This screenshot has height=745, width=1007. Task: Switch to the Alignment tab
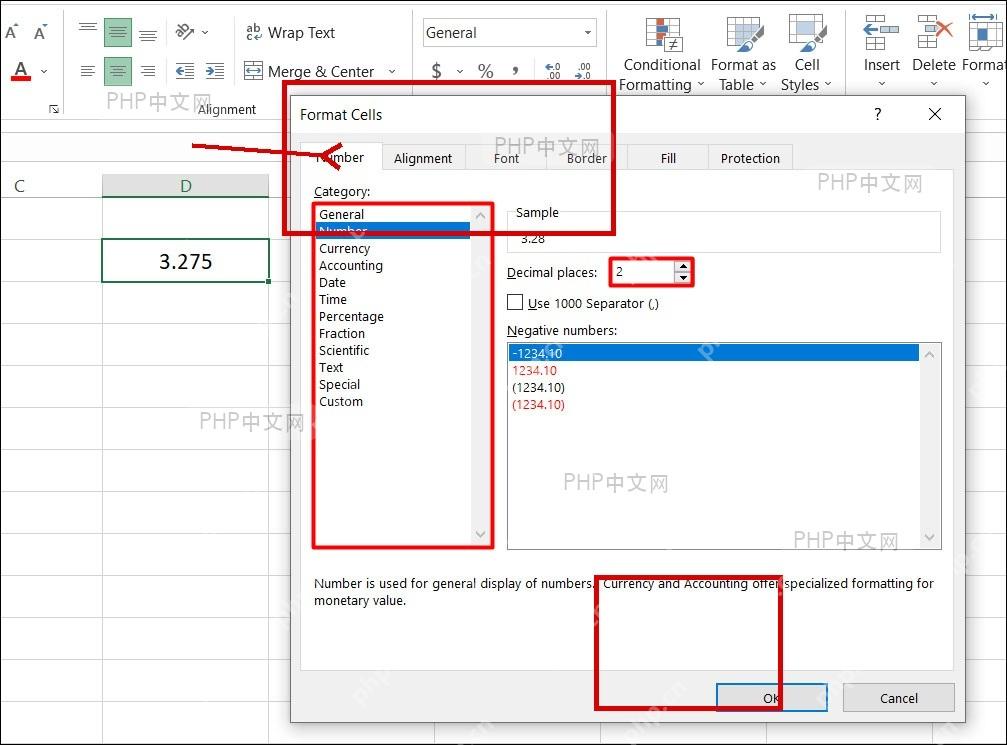click(x=423, y=158)
